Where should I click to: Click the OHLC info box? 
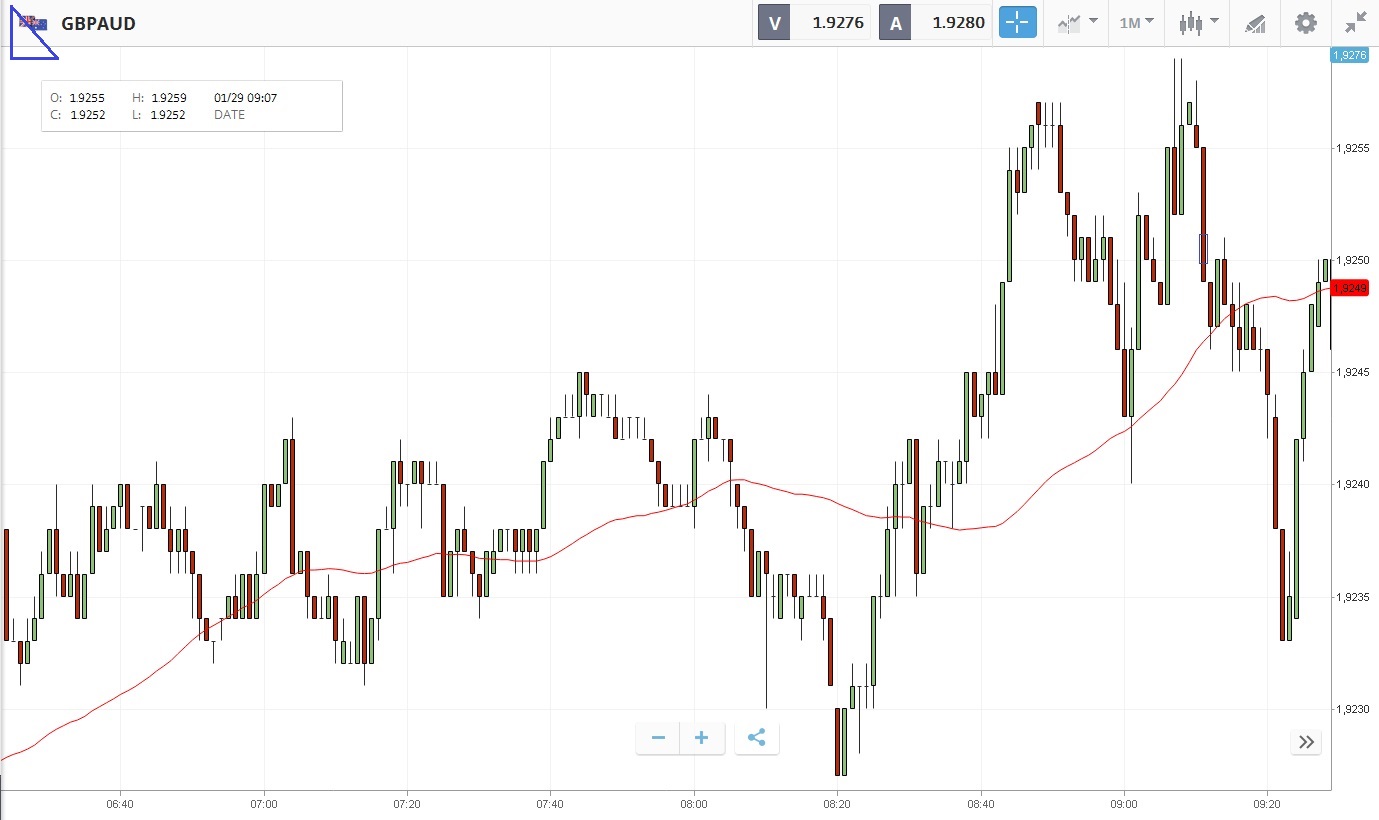192,106
